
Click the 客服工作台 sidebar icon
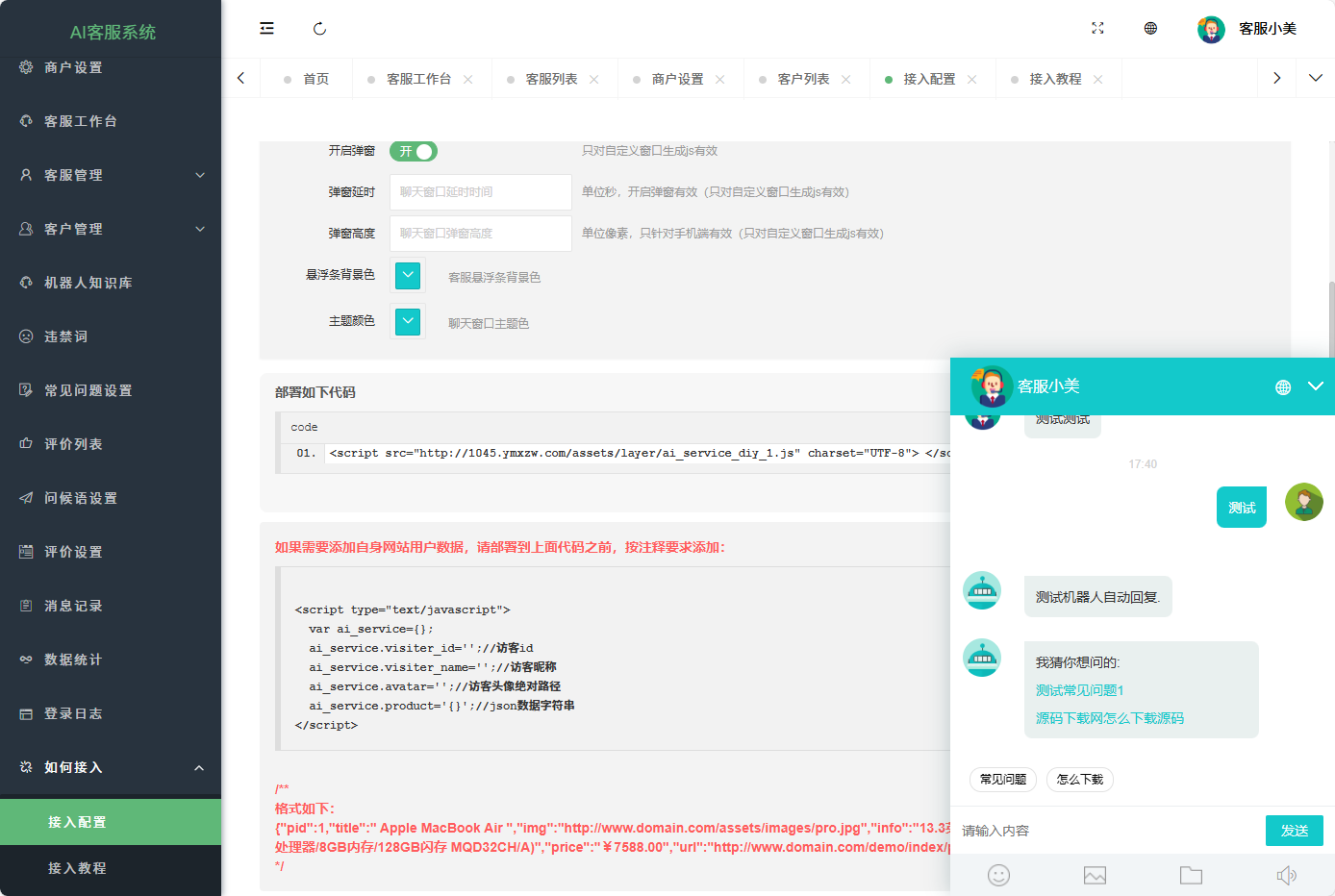pos(26,121)
